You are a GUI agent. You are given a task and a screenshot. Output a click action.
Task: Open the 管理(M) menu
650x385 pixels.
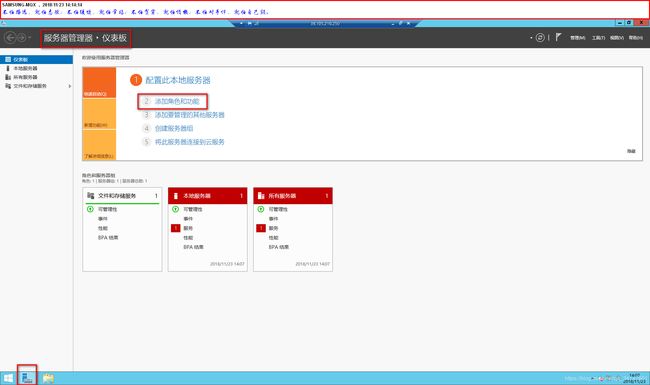[x=577, y=38]
